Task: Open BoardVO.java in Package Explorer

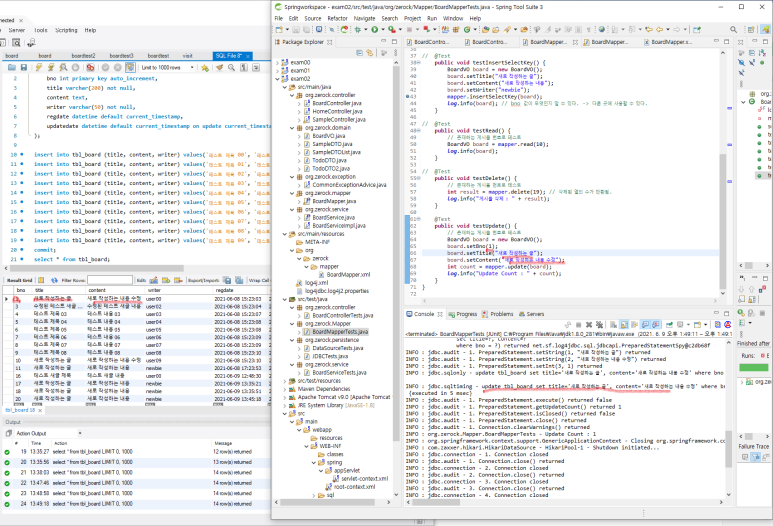Action: tap(328, 136)
